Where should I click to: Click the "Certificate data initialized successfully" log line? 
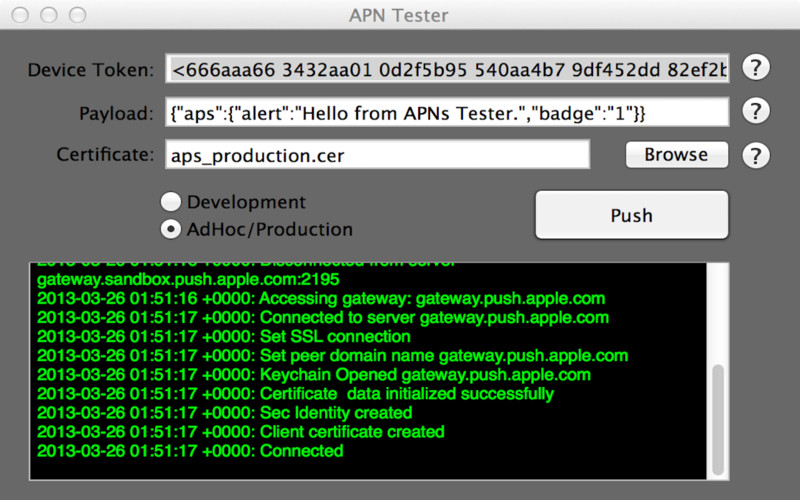pyautogui.click(x=295, y=394)
